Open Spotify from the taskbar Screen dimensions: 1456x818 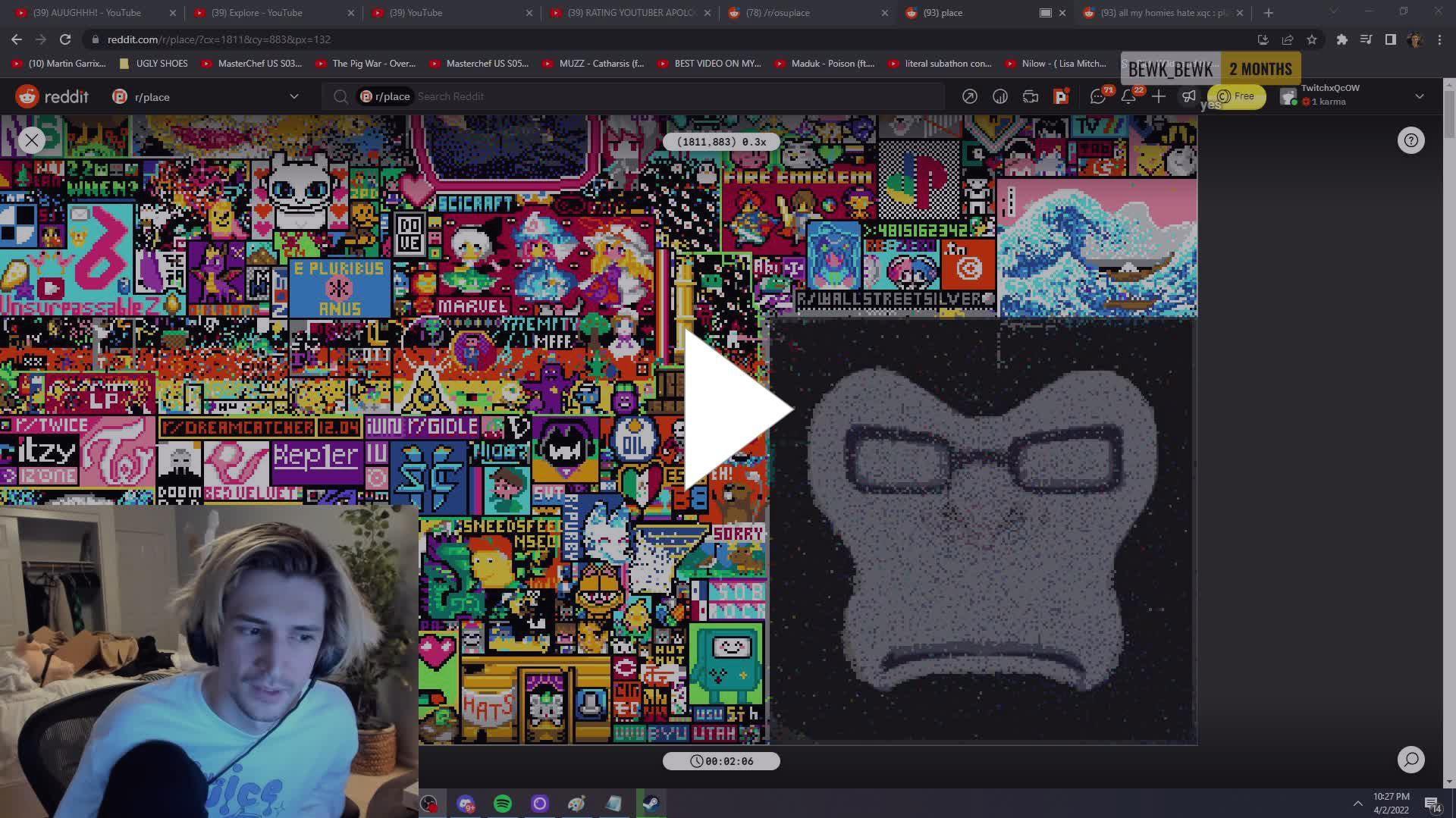click(x=503, y=804)
